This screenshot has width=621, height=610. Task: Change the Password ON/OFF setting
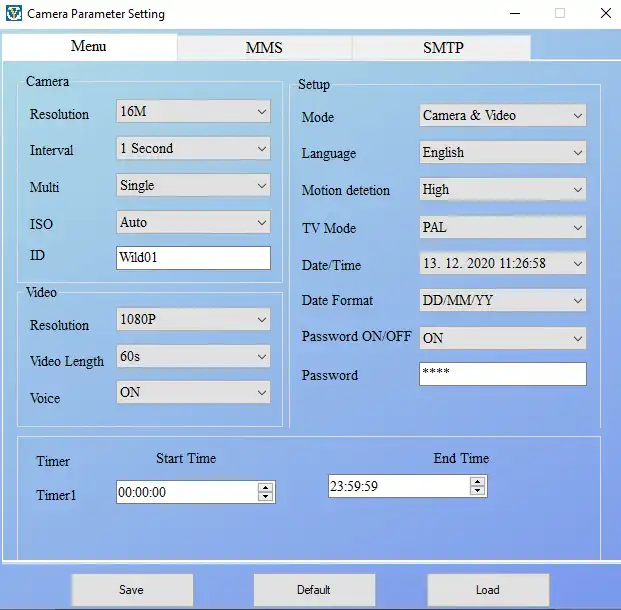tap(502, 339)
